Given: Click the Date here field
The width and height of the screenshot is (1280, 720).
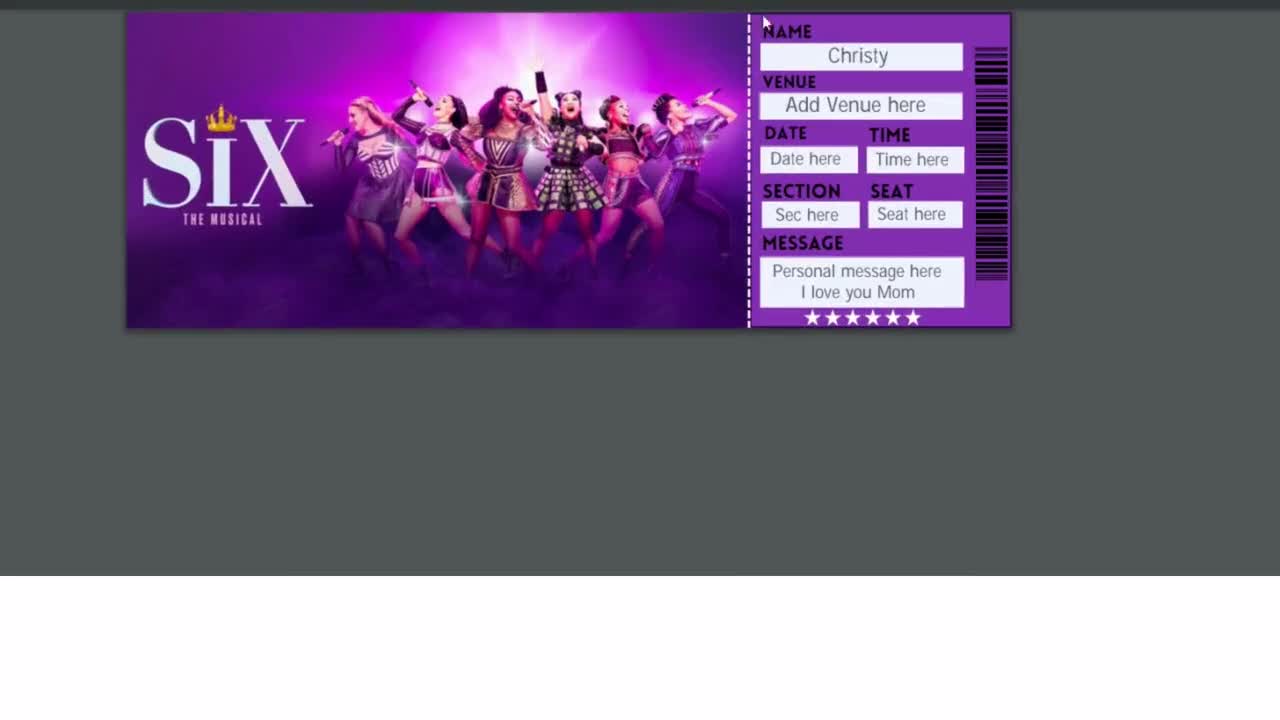Looking at the screenshot, I should 809,160.
